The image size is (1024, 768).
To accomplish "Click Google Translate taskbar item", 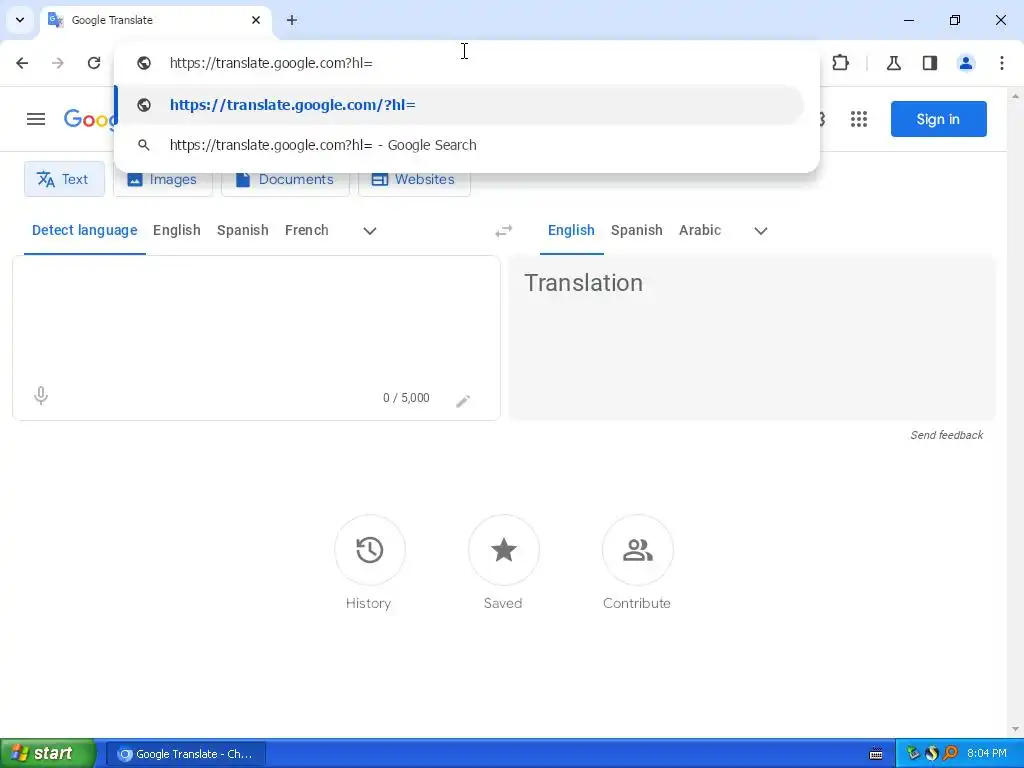I will 185,754.
